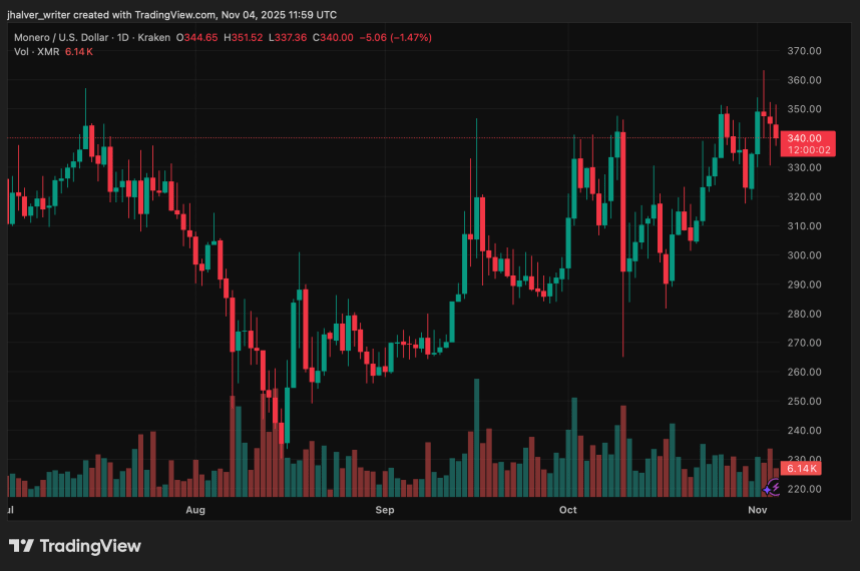Select the Nov label on time axis
860x571 pixels.
(x=758, y=510)
